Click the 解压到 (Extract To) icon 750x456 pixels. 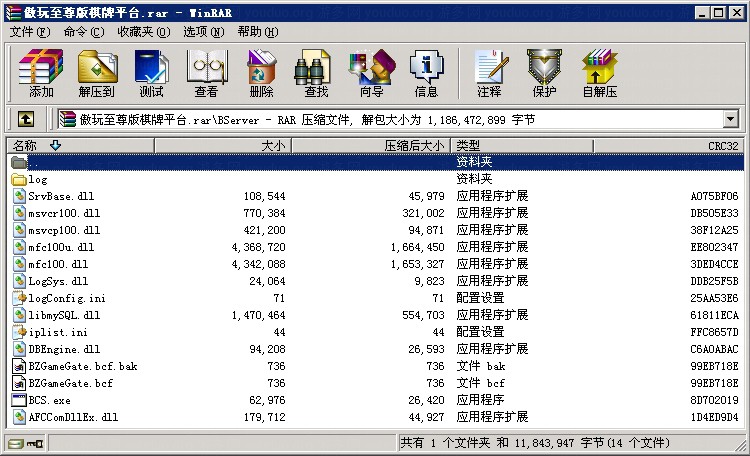tap(96, 73)
